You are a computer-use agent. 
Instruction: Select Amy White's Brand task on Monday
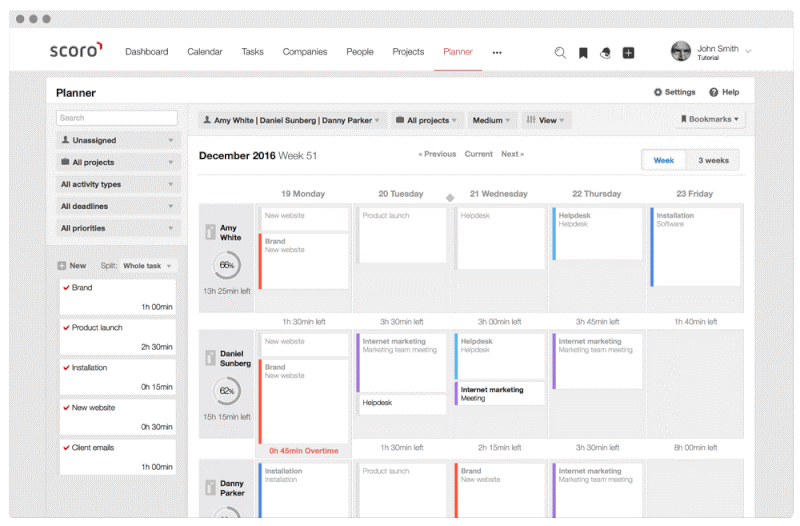pyautogui.click(x=304, y=261)
